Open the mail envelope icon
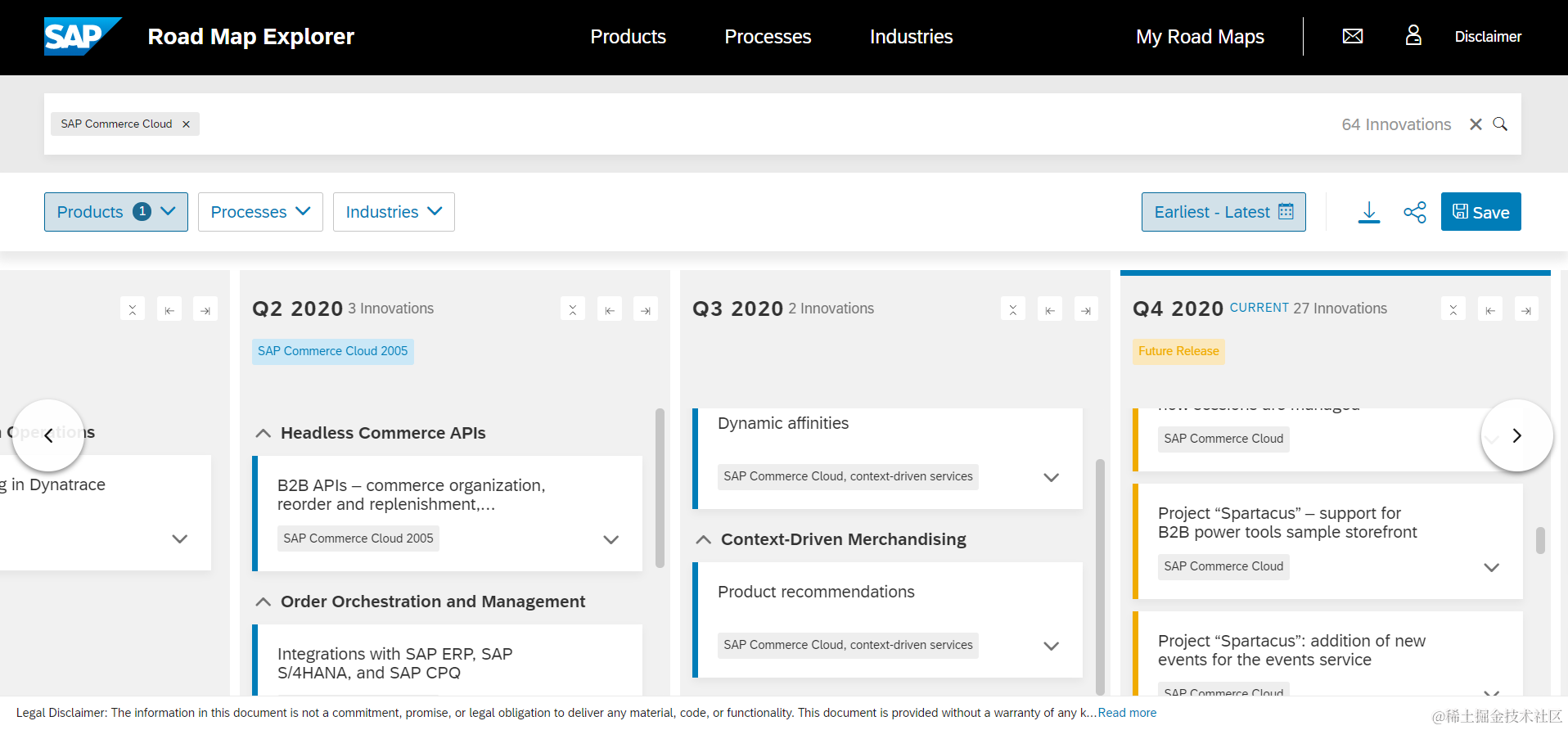The image size is (1568, 730). coord(1353,36)
